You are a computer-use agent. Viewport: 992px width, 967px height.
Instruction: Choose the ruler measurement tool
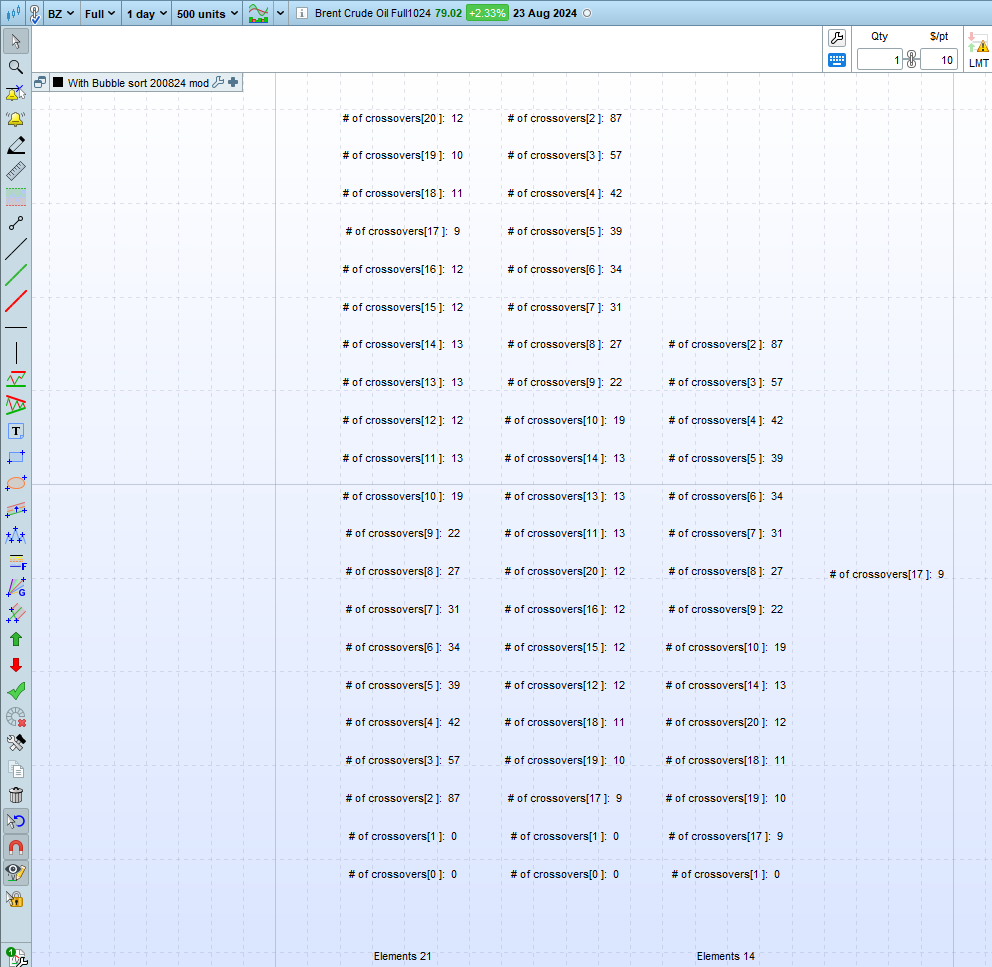pos(16,171)
